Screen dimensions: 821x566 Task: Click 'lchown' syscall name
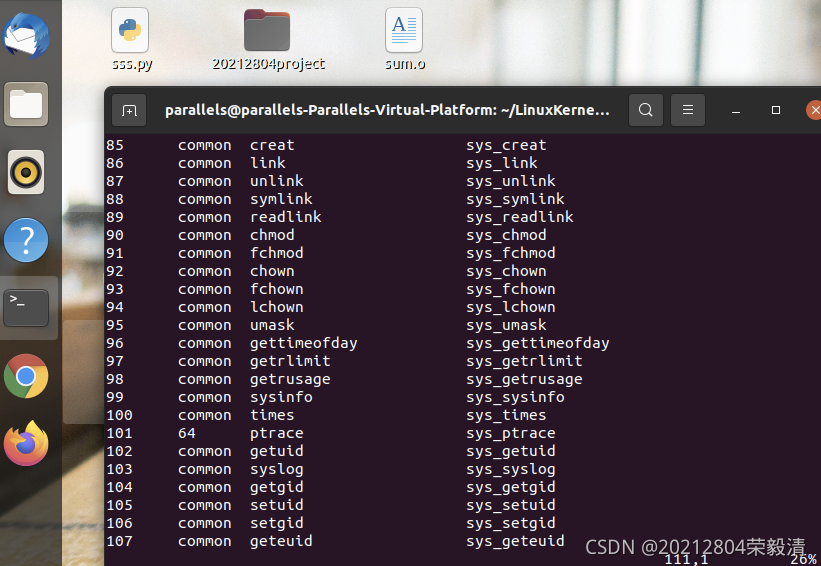pos(276,307)
